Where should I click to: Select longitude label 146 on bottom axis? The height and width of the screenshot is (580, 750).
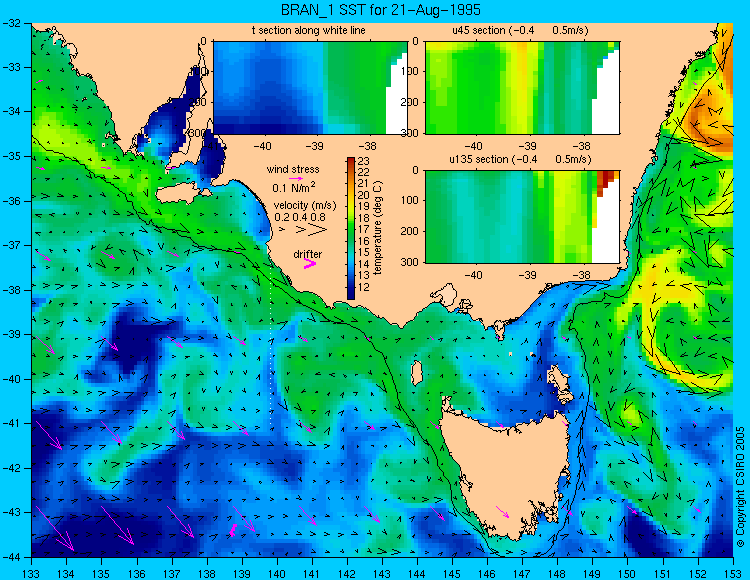click(x=487, y=573)
